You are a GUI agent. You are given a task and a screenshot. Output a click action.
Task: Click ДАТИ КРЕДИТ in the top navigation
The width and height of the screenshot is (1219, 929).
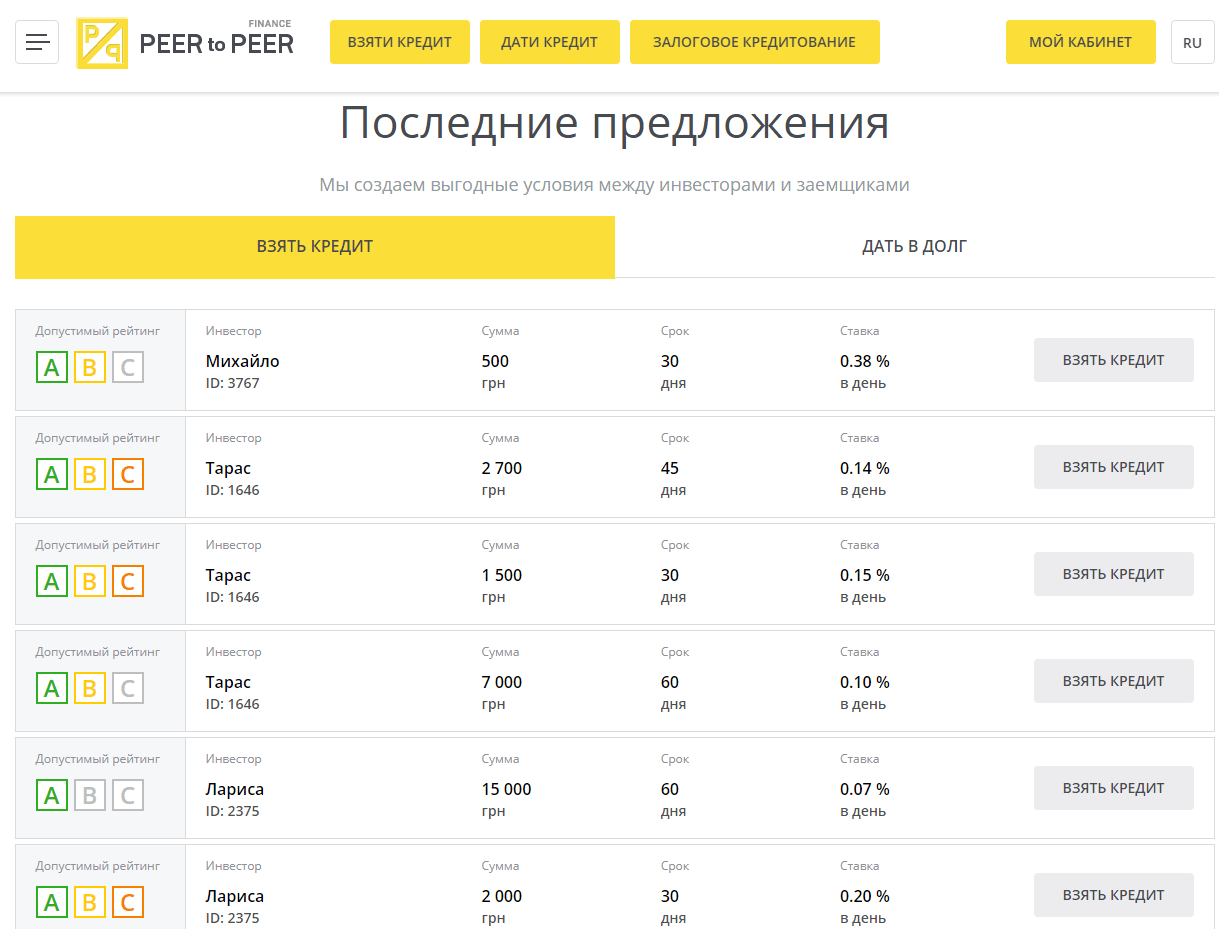(x=549, y=42)
